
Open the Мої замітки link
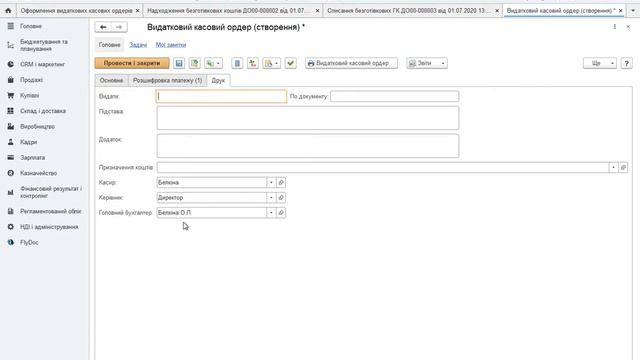tap(171, 45)
